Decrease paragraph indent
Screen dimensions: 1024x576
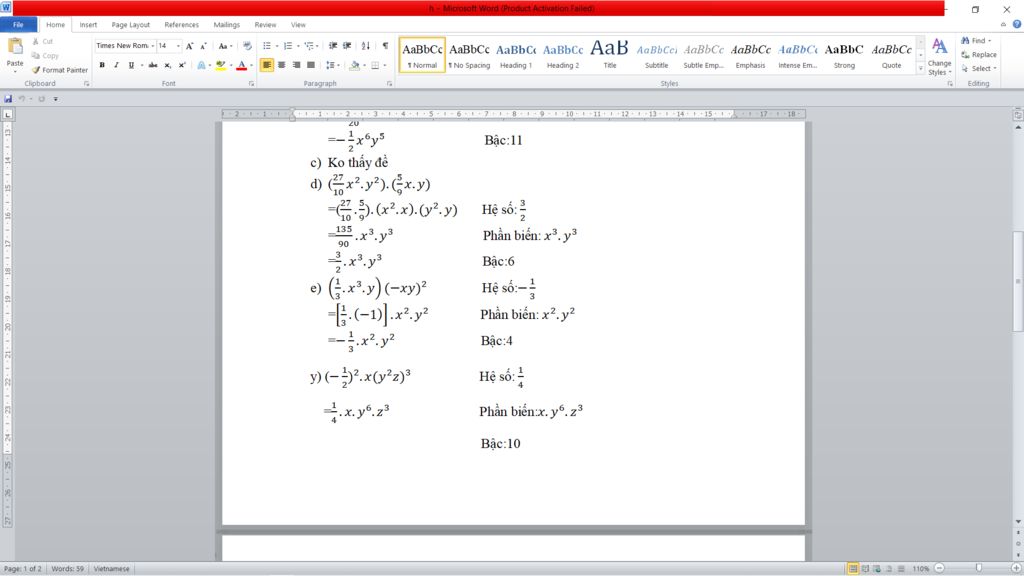tap(333, 46)
